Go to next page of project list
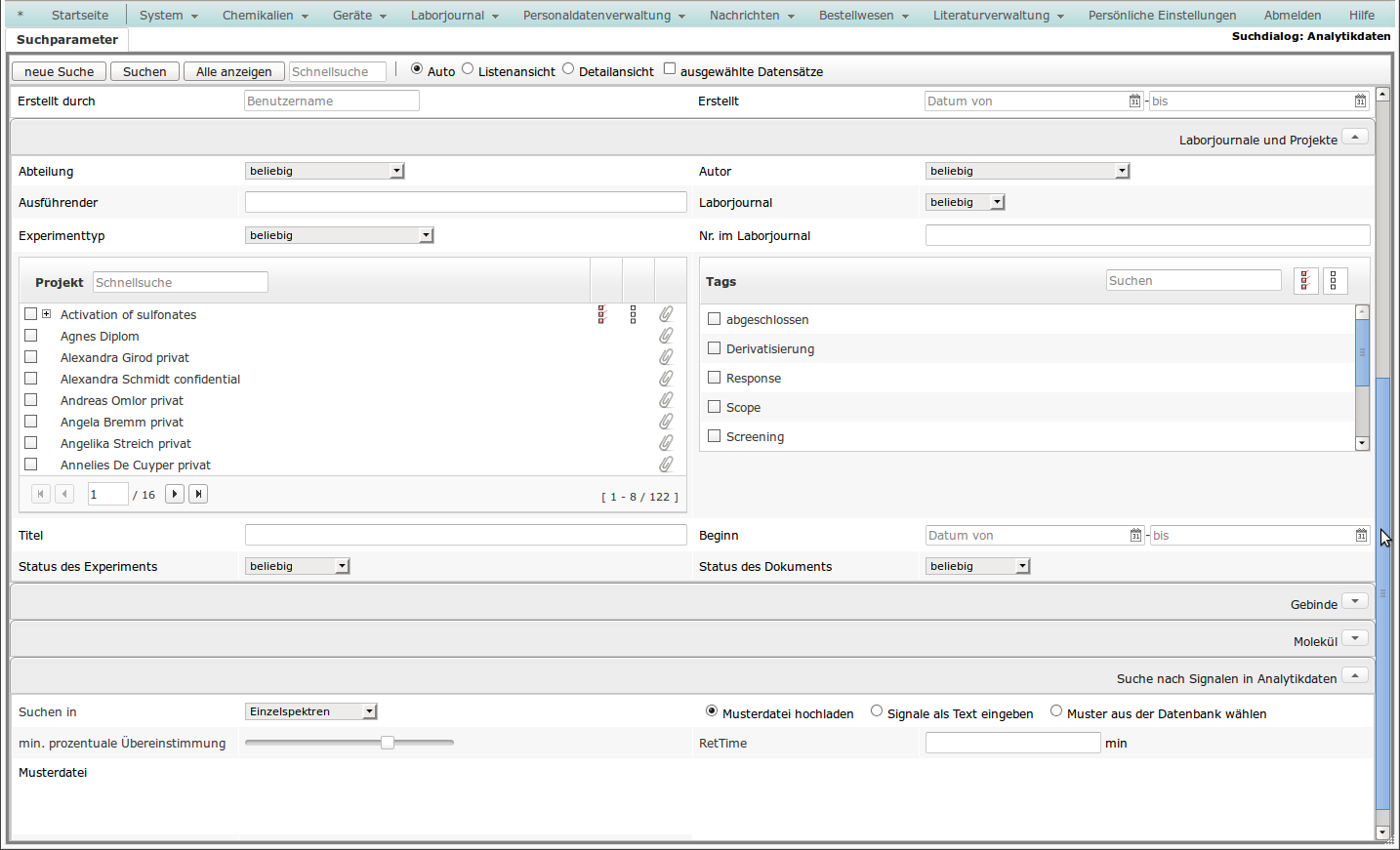The width and height of the screenshot is (1400, 850). pos(175,494)
